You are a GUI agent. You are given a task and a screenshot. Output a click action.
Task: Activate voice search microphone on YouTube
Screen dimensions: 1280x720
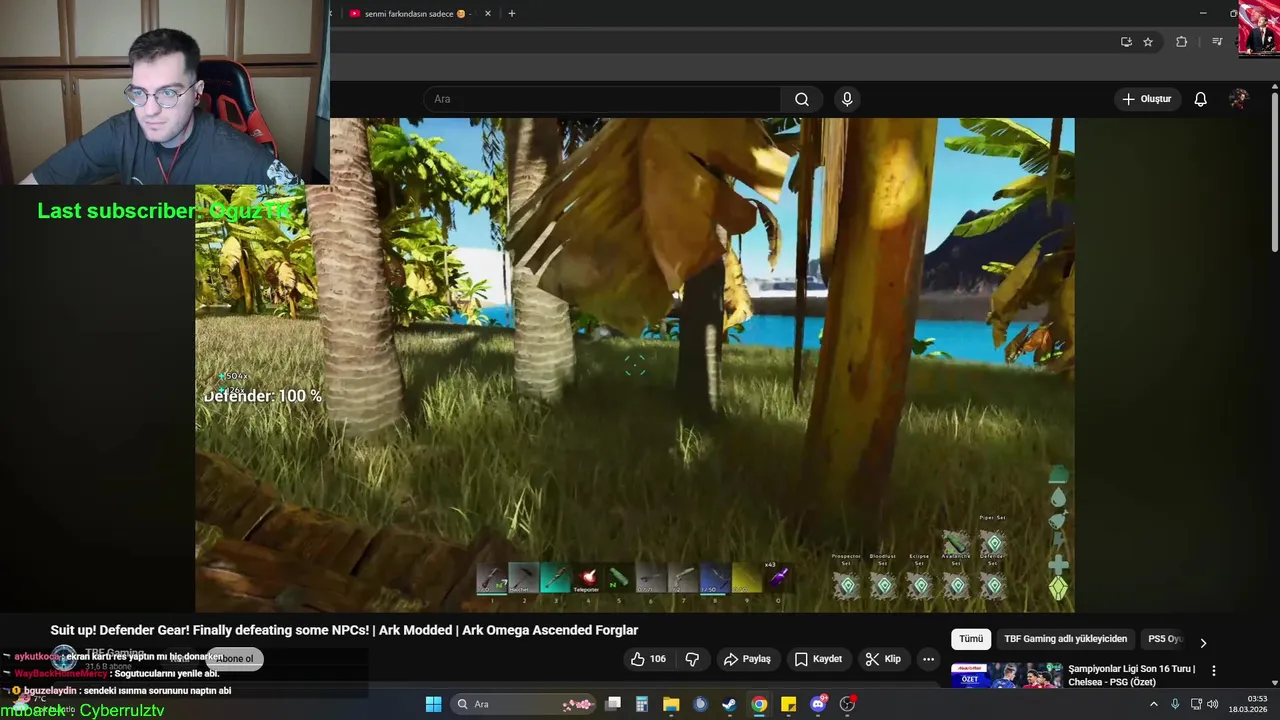click(x=847, y=99)
